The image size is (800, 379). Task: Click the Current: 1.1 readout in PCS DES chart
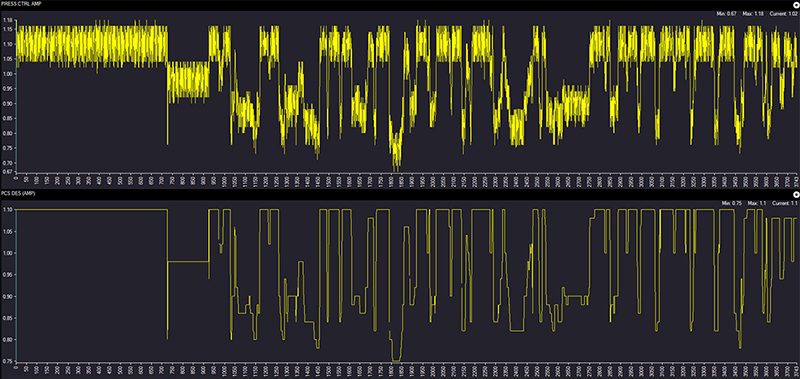click(x=785, y=203)
